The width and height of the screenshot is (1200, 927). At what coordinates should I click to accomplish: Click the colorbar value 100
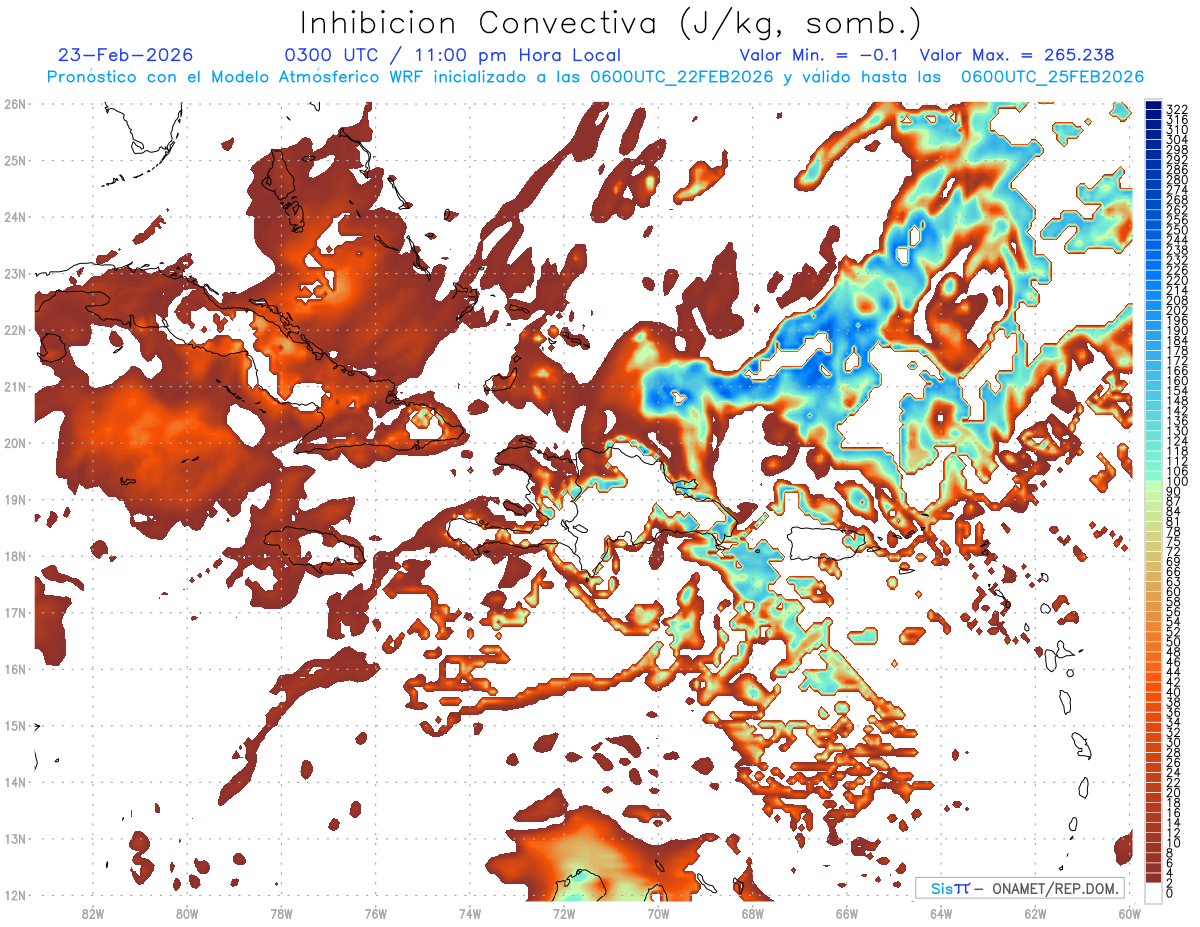point(1176,482)
